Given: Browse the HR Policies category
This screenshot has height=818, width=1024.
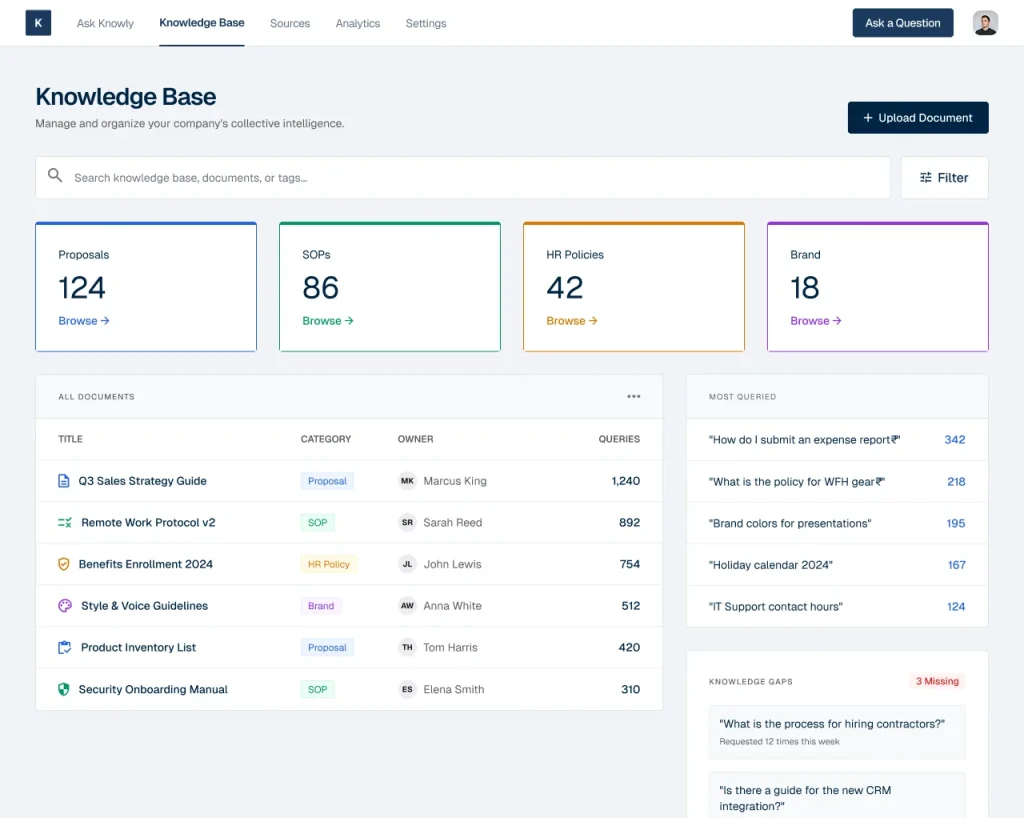Looking at the screenshot, I should click(x=571, y=321).
